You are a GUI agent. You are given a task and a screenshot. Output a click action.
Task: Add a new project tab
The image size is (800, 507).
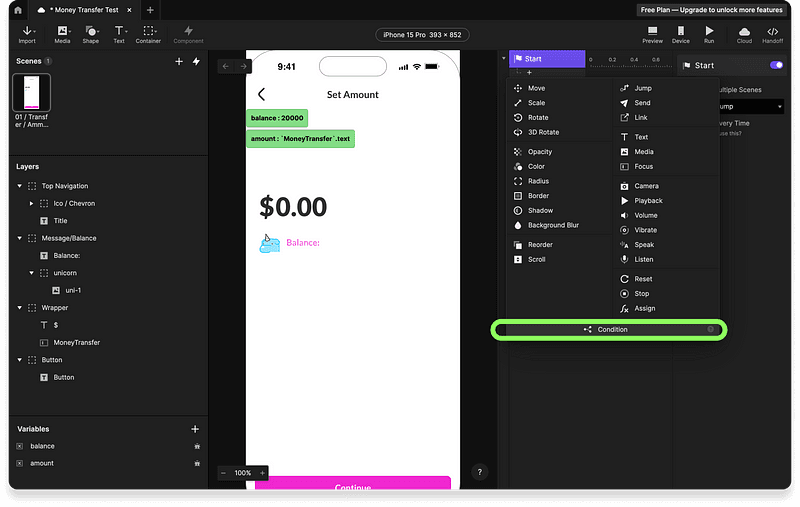point(150,10)
